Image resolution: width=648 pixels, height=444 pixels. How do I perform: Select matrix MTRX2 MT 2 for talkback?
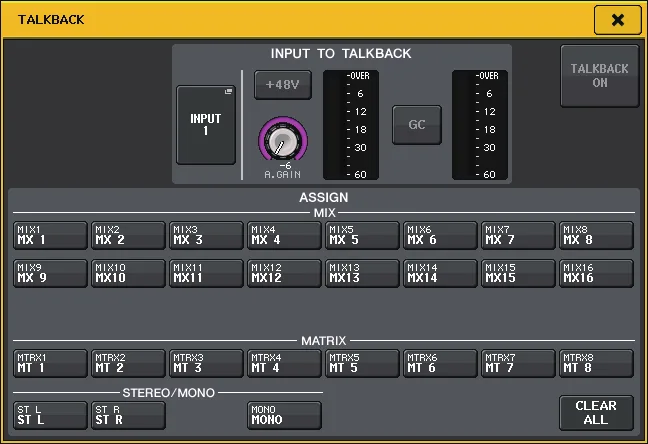point(128,363)
